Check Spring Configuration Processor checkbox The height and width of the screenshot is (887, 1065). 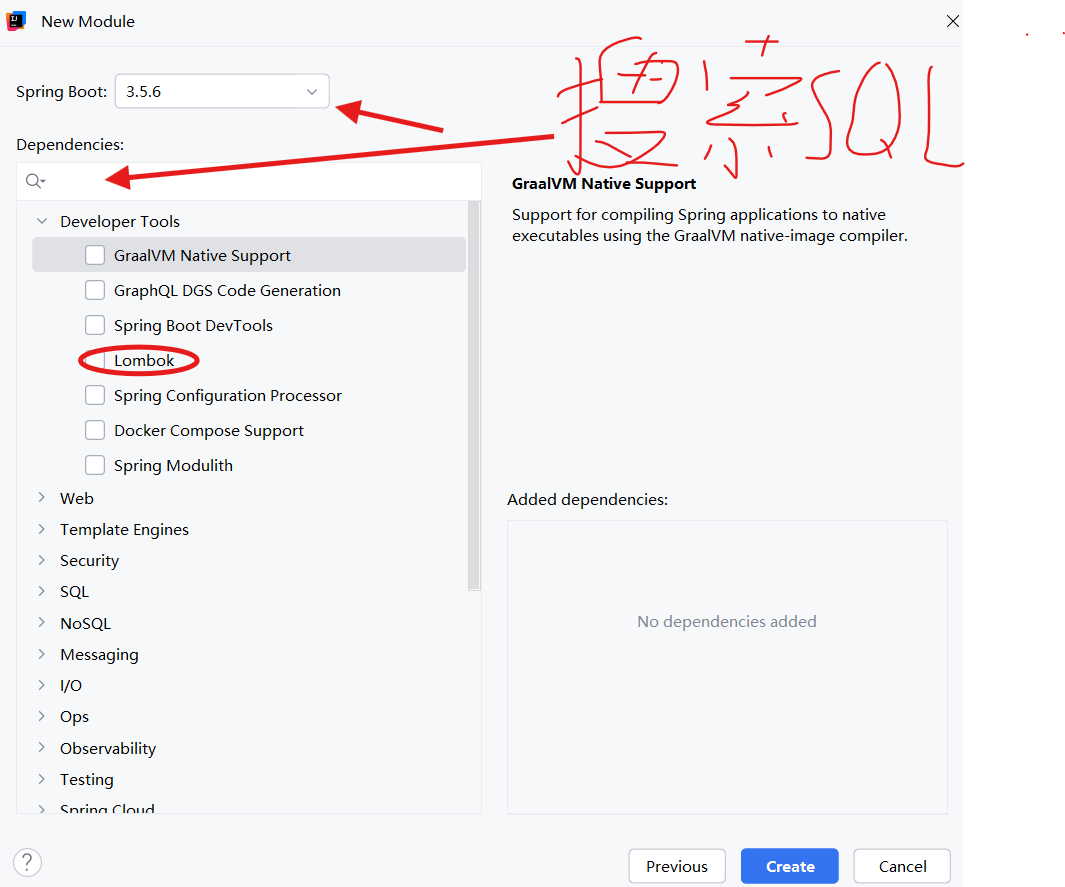(95, 395)
